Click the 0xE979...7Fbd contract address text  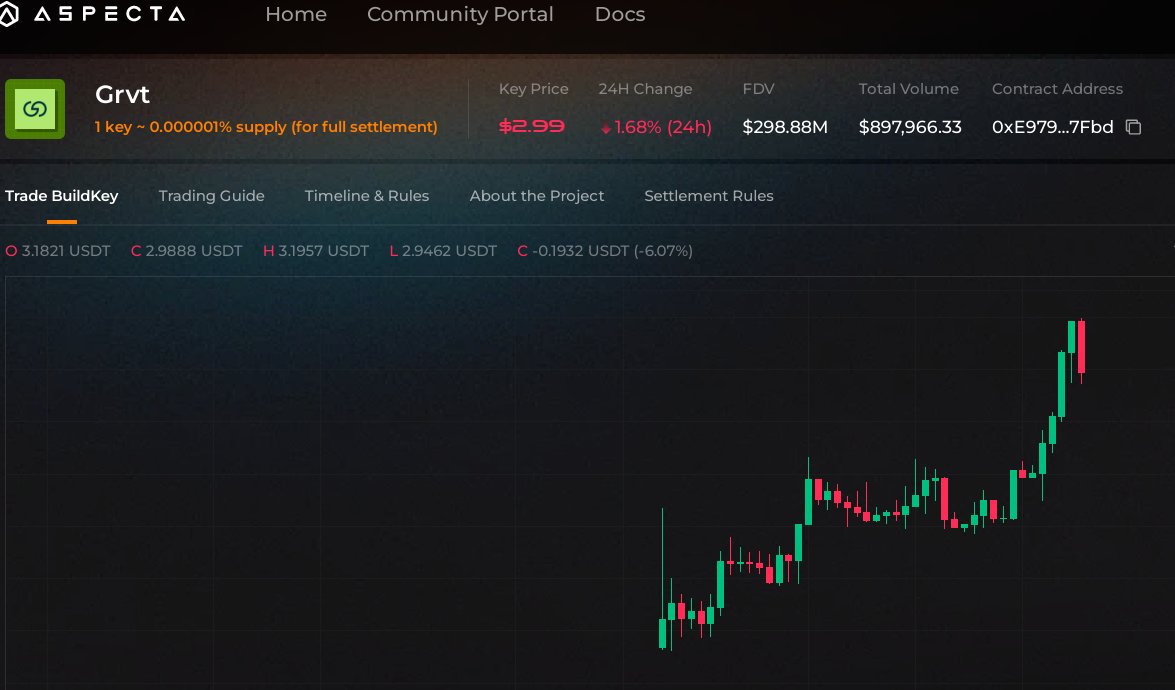click(1052, 127)
